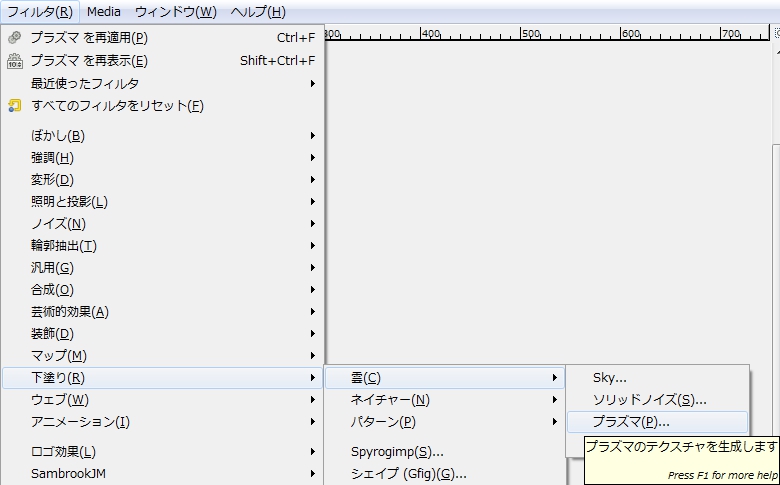Expand the 汎用(G) submenu
This screenshot has height=485, width=780.
(163, 268)
